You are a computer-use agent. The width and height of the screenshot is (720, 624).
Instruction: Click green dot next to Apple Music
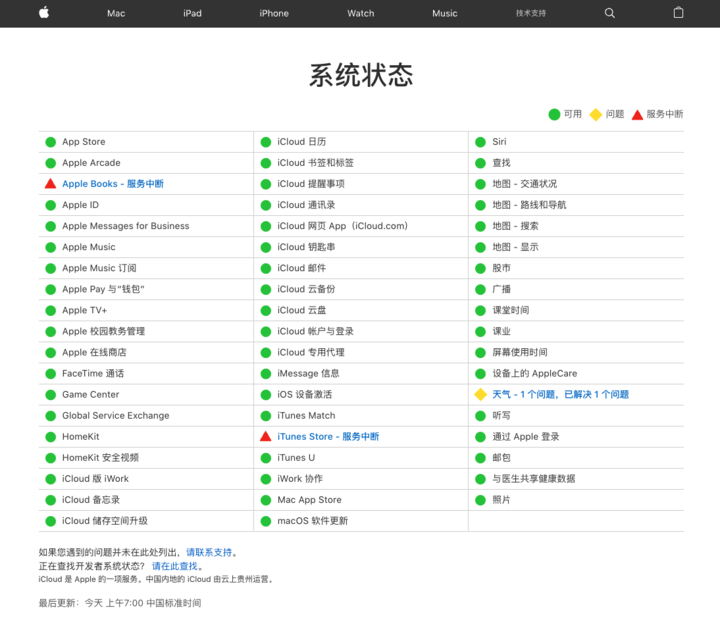click(51, 247)
